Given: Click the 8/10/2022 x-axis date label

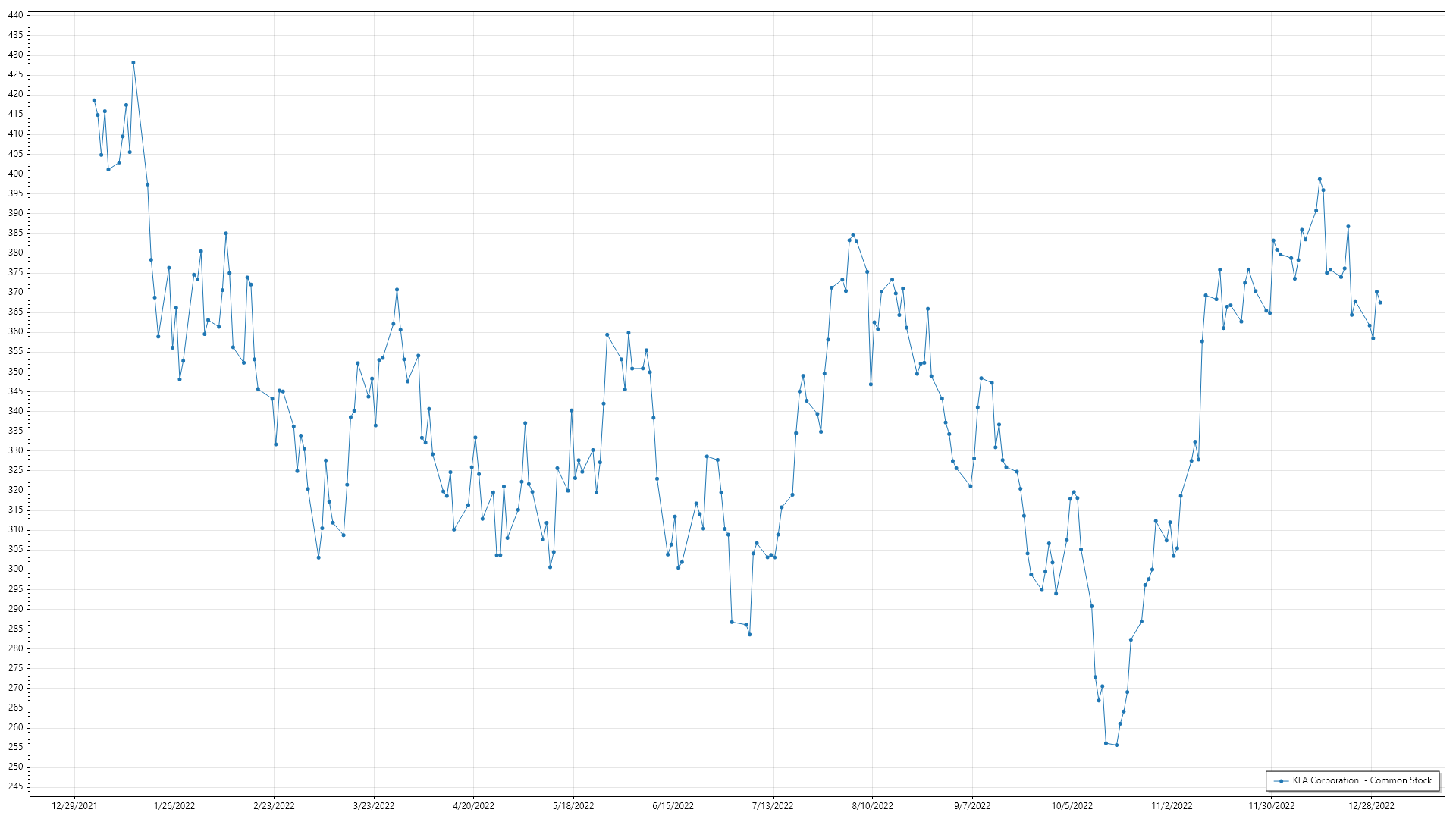Looking at the screenshot, I should (x=872, y=805).
